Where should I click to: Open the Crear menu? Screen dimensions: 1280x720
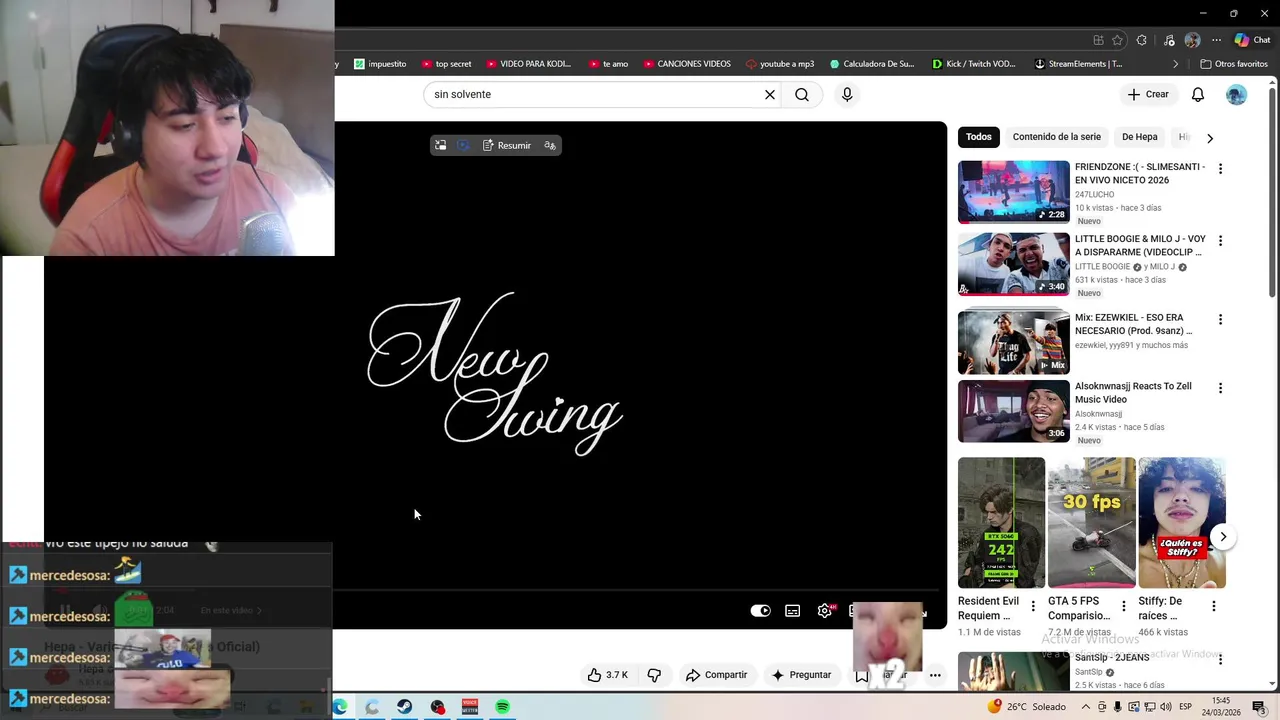pos(1148,94)
